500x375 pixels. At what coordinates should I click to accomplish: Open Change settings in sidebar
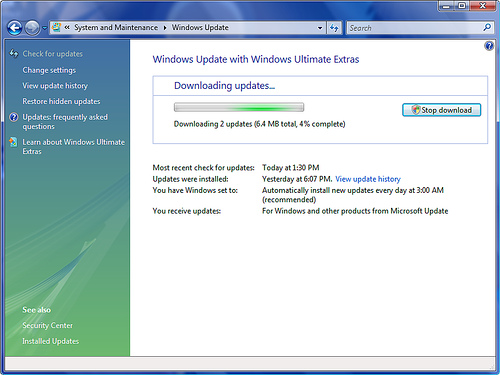[x=49, y=70]
